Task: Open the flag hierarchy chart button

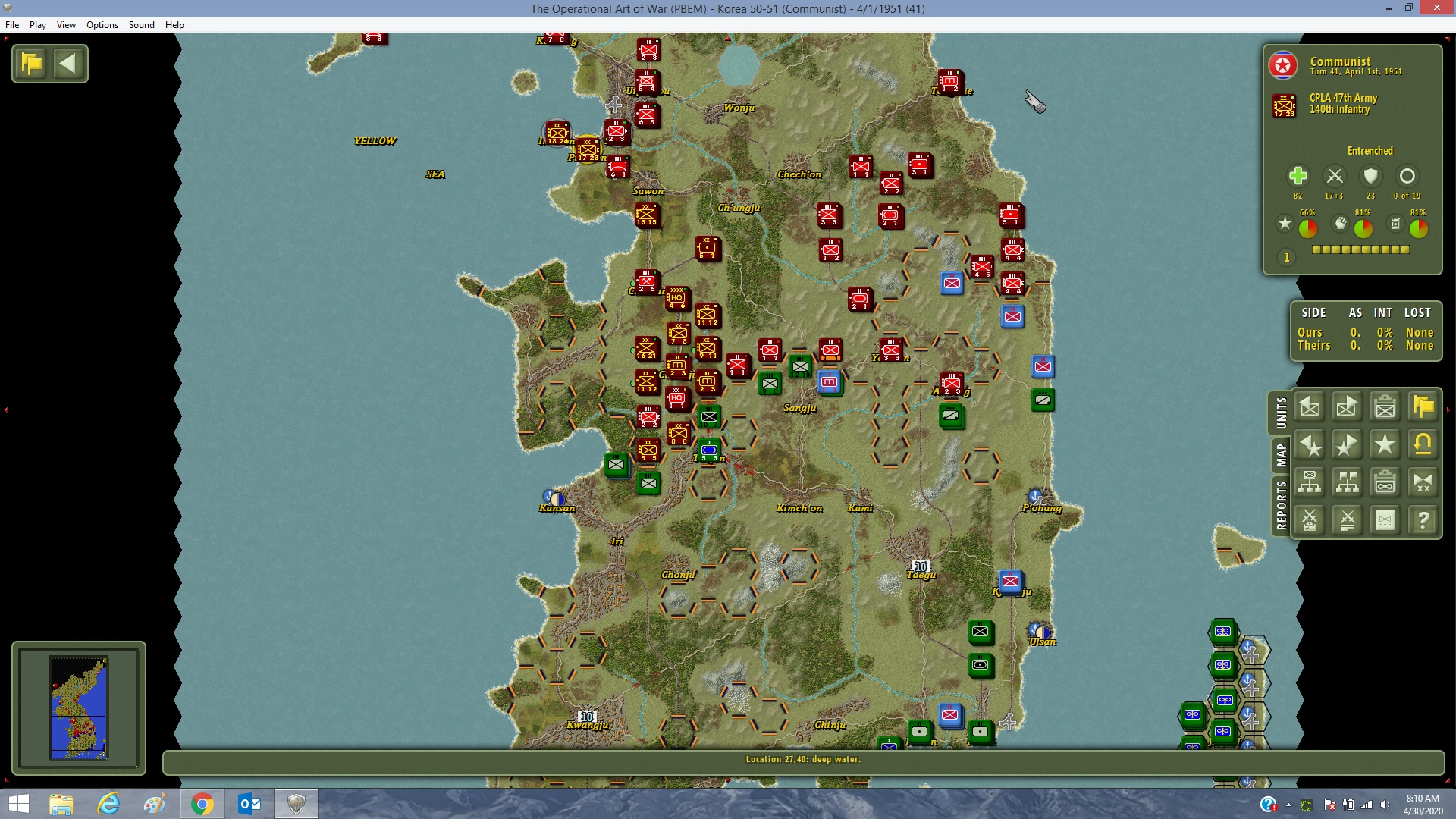Action: (1348, 482)
